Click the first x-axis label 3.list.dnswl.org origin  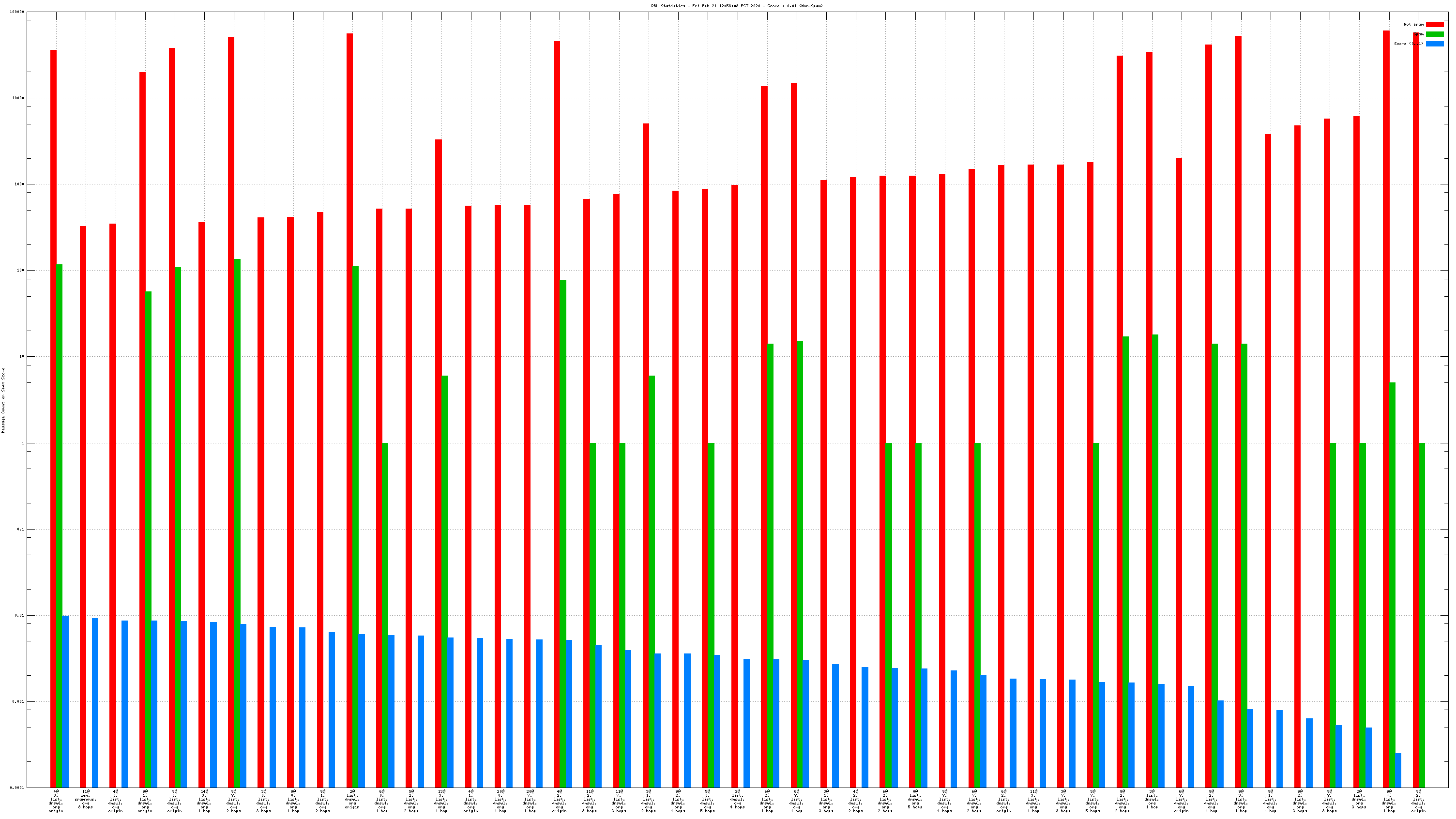pos(56,801)
